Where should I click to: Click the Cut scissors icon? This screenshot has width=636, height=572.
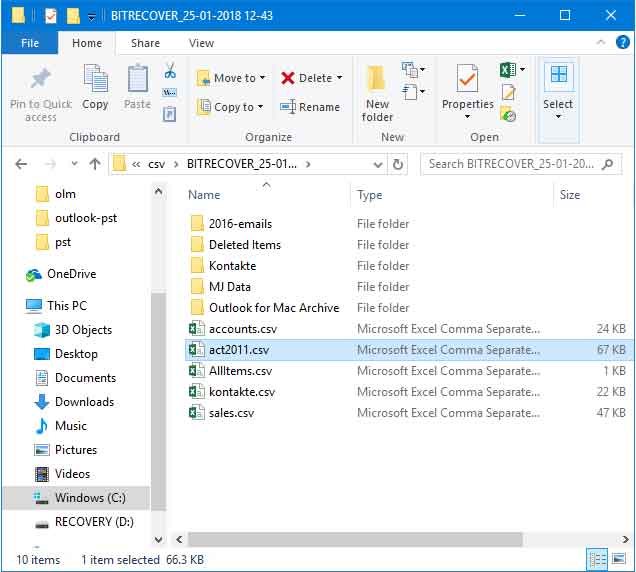click(170, 70)
